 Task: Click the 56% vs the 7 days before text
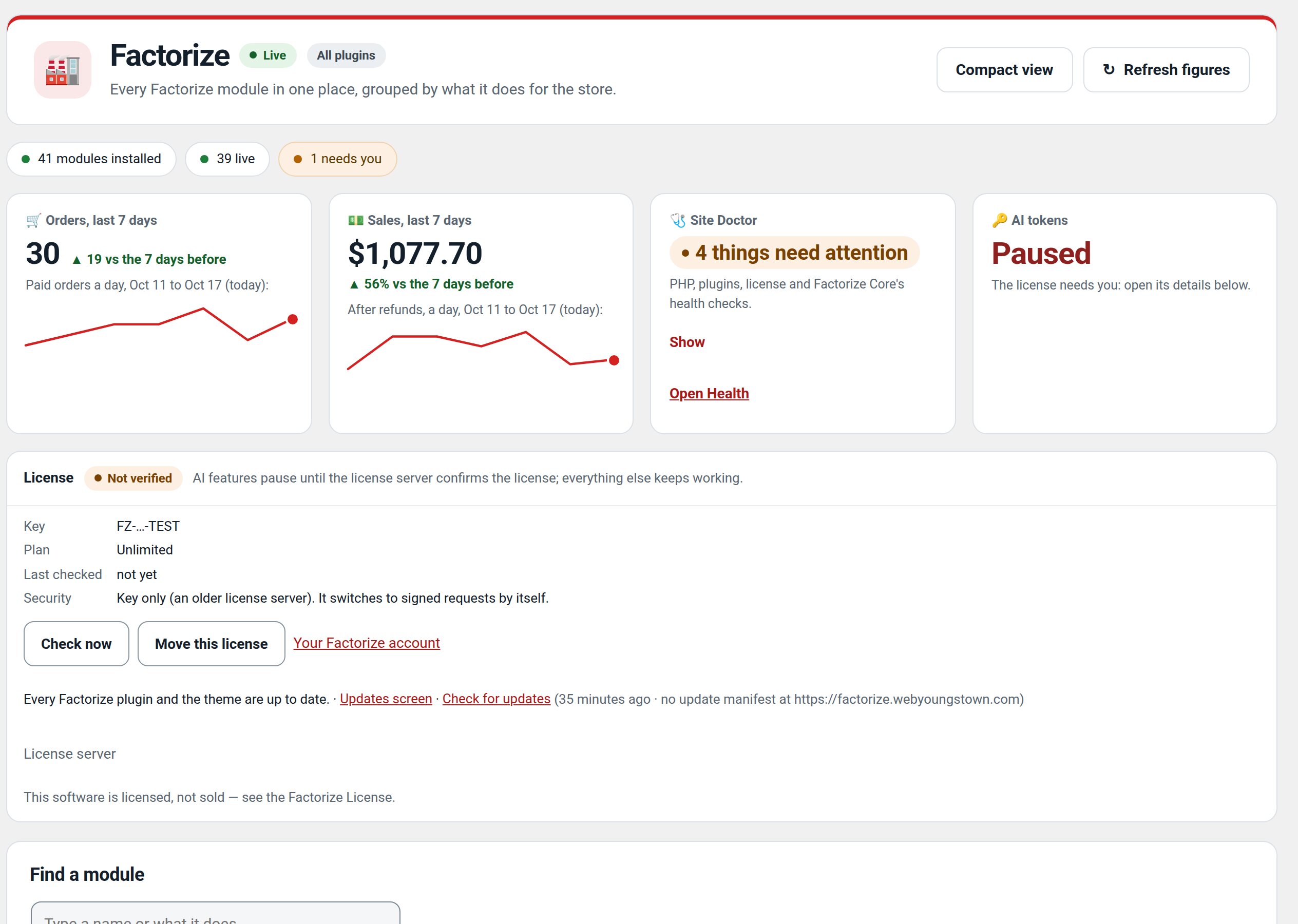431,284
